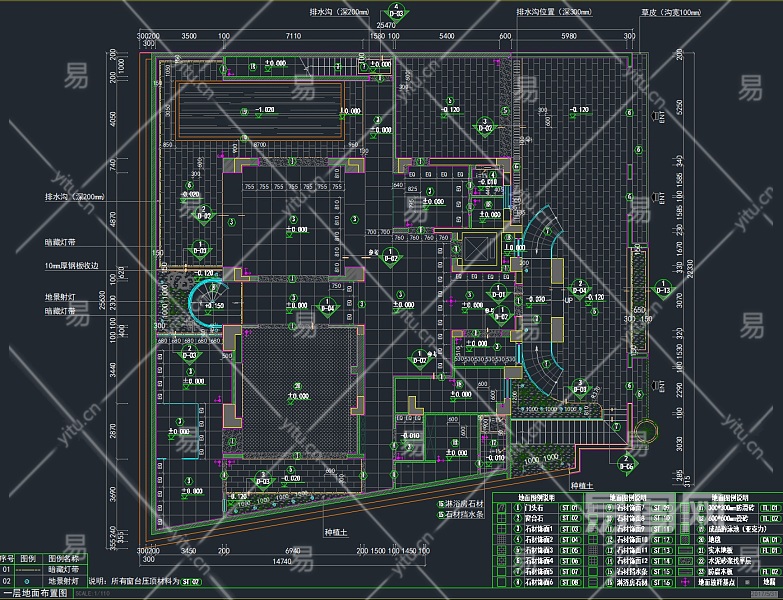Image resolution: width=783 pixels, height=600 pixels.
Task: Click the vertical dimension 22330
Action: coord(690,270)
